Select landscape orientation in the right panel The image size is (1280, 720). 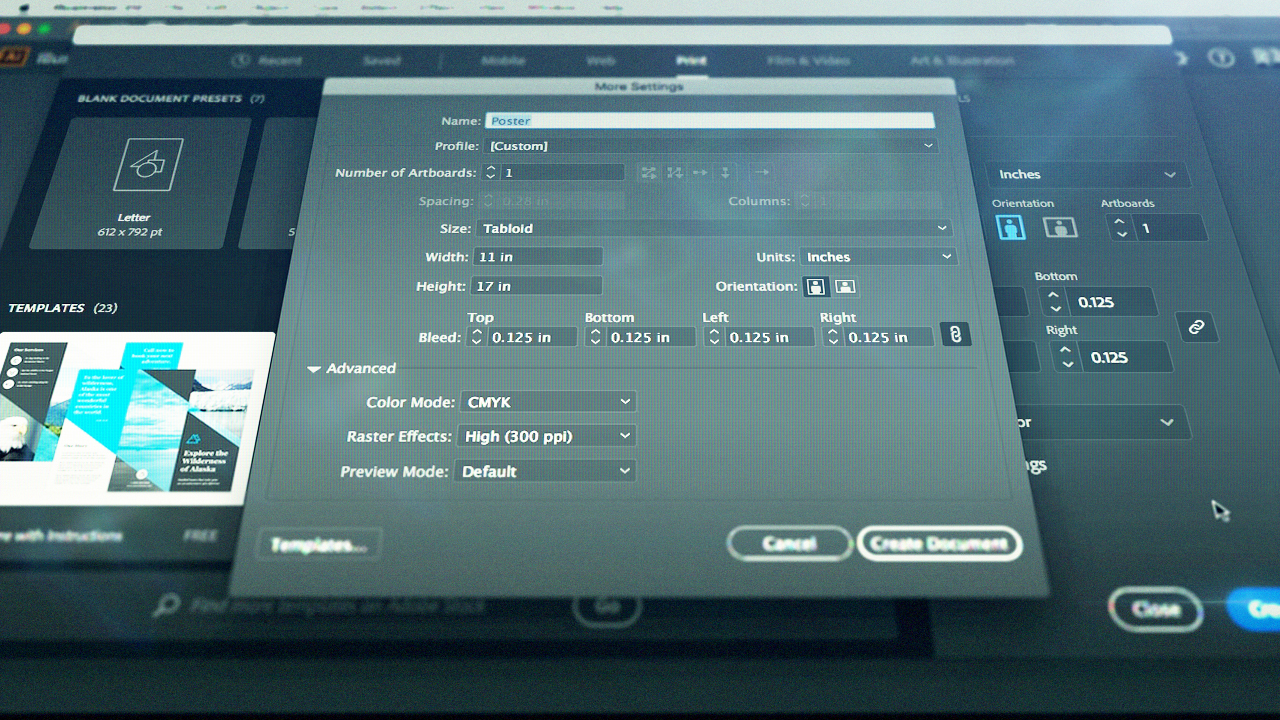click(x=1060, y=227)
